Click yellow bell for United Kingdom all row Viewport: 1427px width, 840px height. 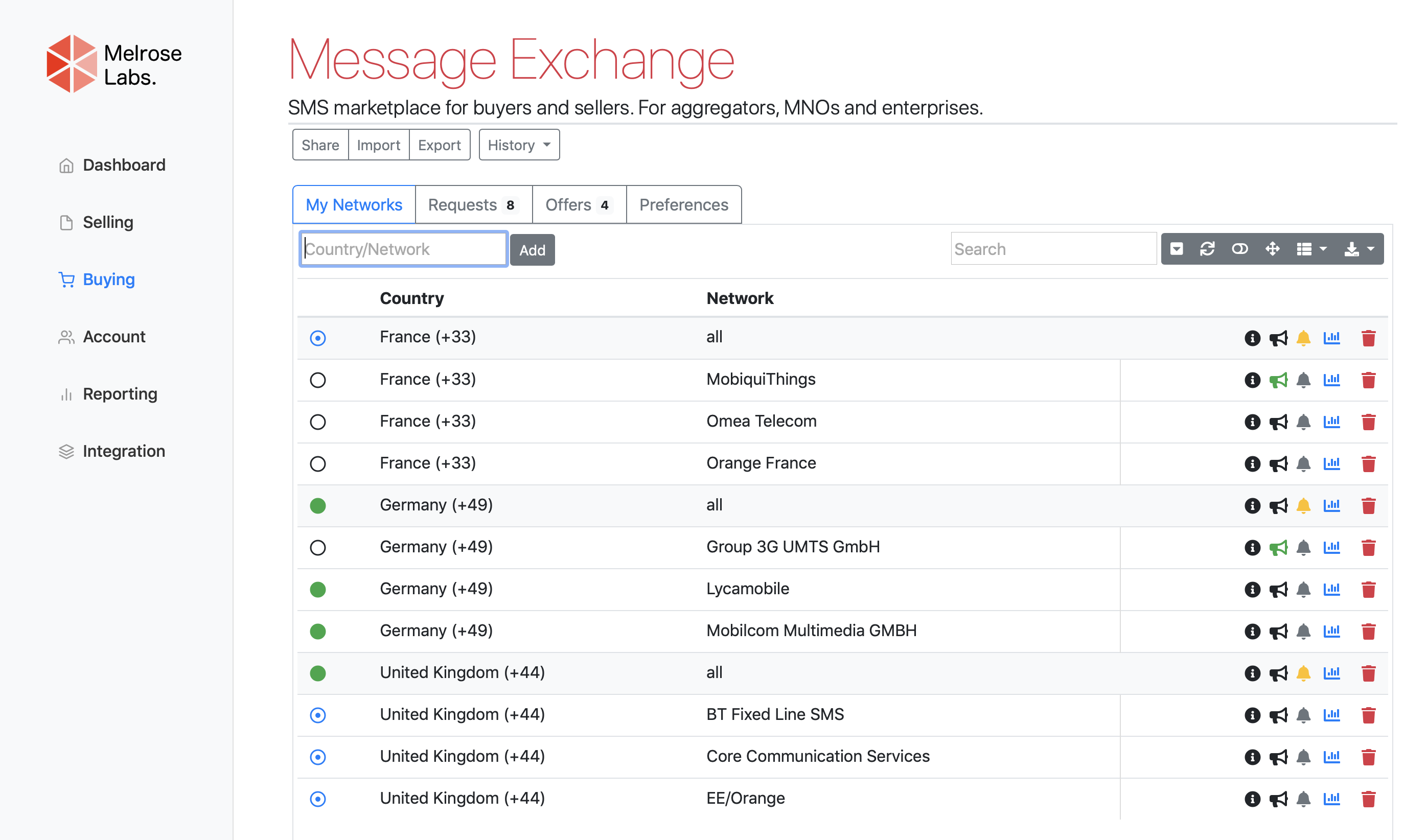[1303, 673]
